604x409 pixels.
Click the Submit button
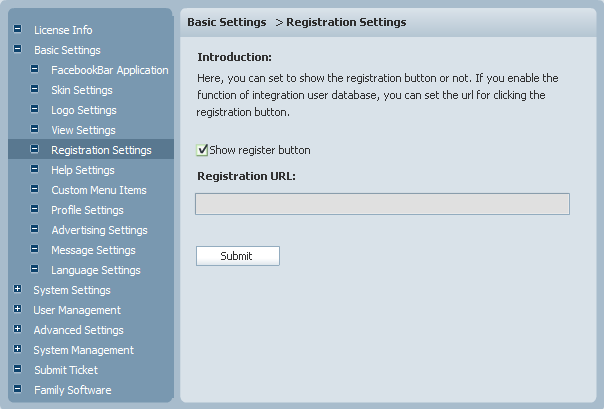238,256
